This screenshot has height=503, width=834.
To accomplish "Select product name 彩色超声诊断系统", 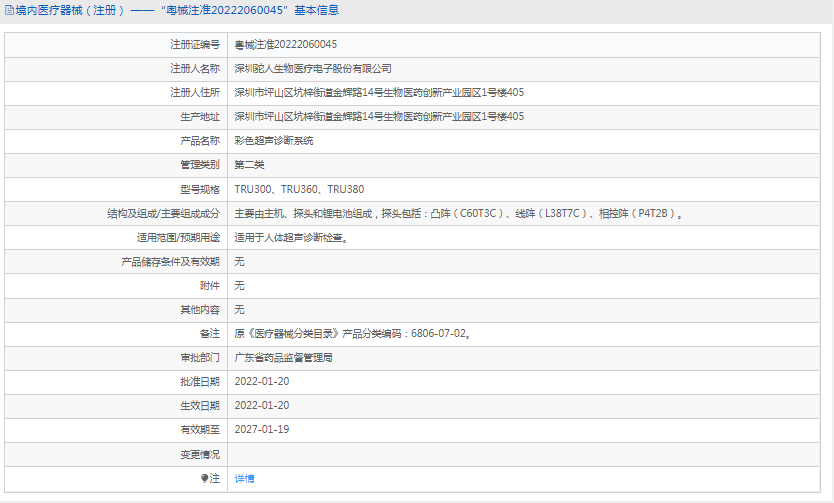I will [274, 141].
